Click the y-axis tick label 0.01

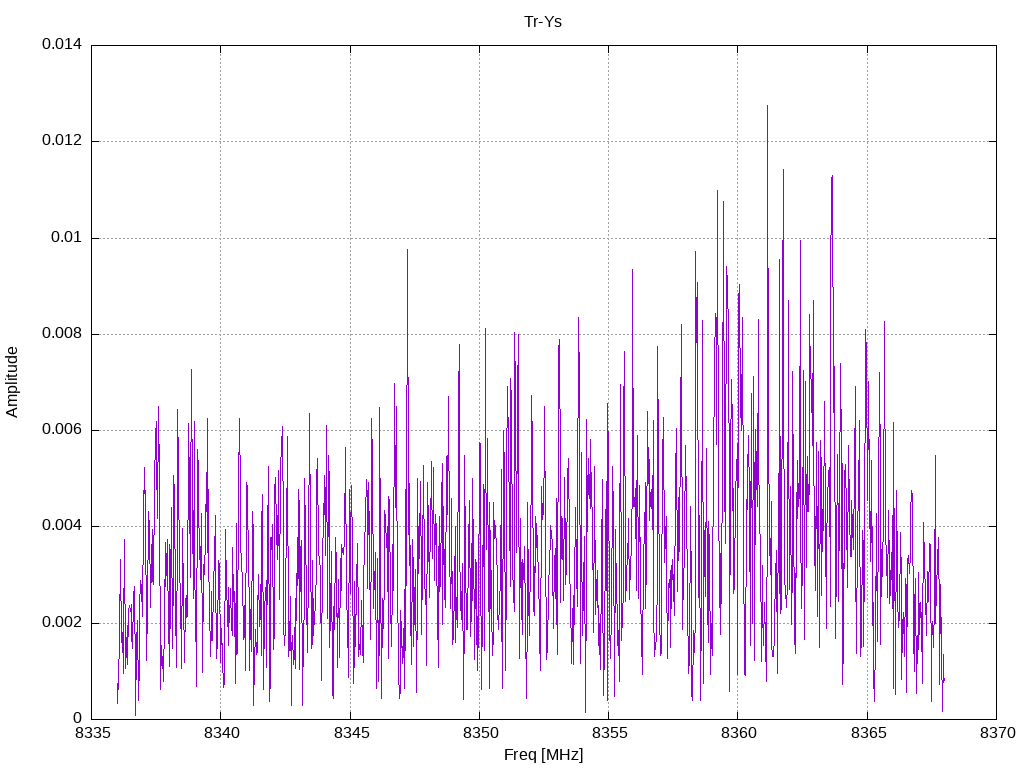tap(67, 237)
